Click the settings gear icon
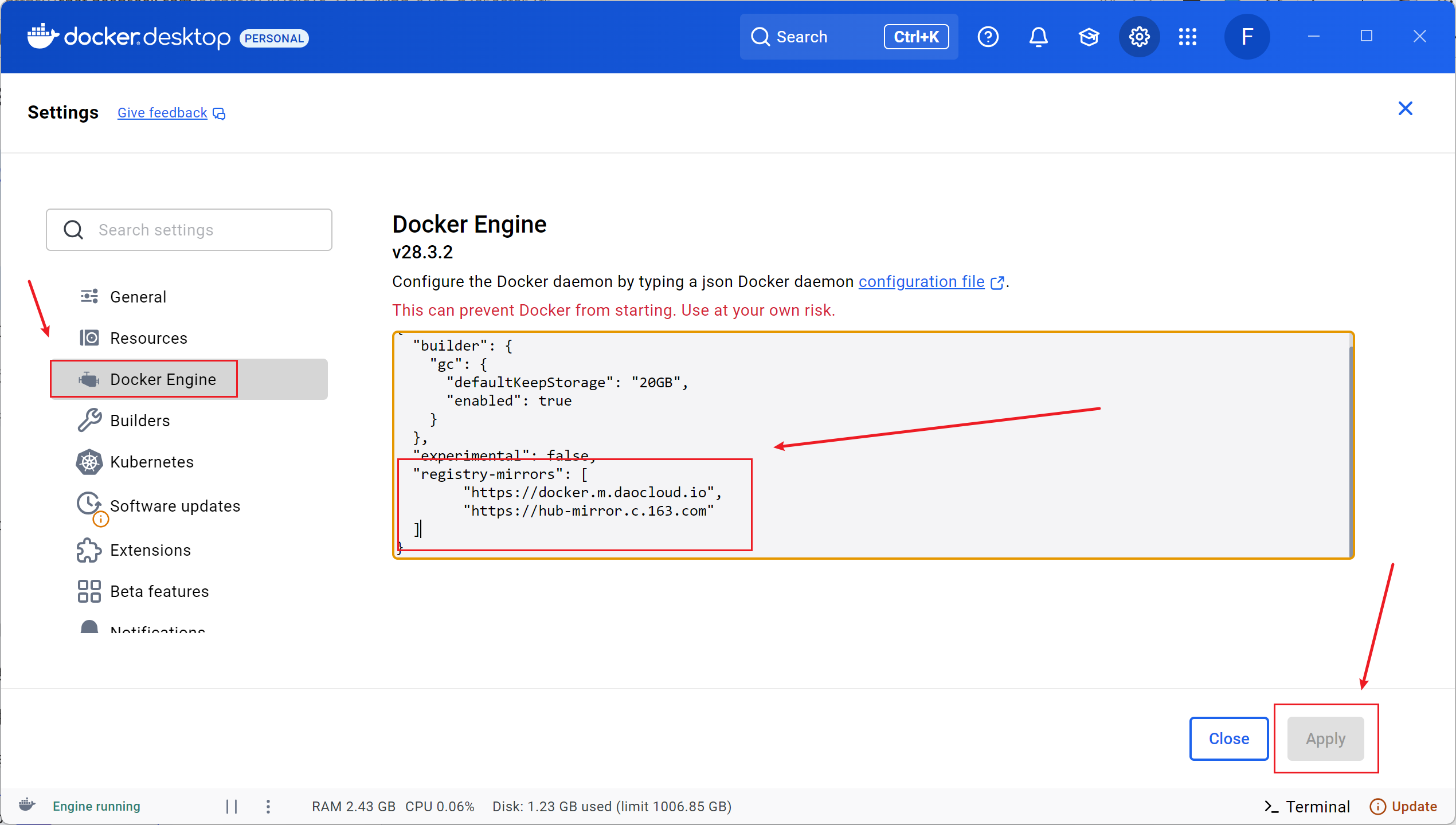1456x825 pixels. 1139,37
